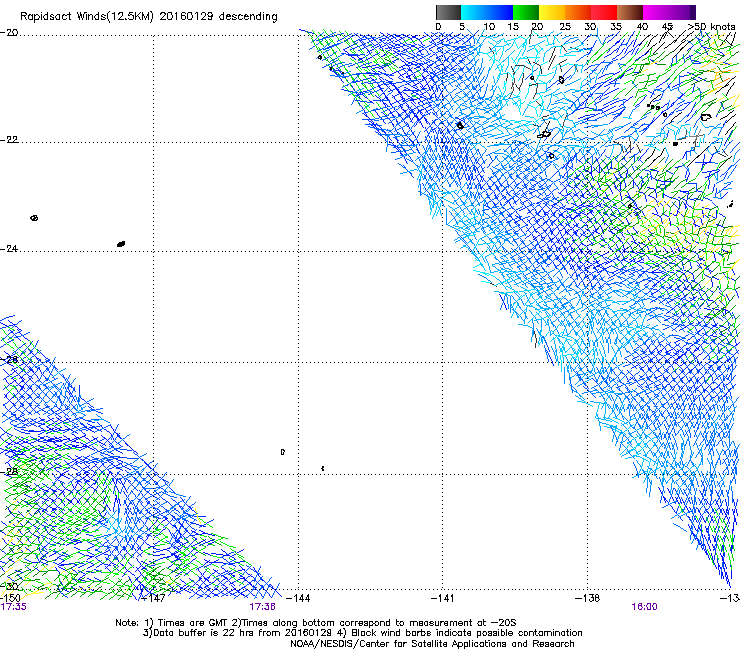The height and width of the screenshot is (650, 740).
Task: Click the '25' color scale label
Action: pos(564,27)
